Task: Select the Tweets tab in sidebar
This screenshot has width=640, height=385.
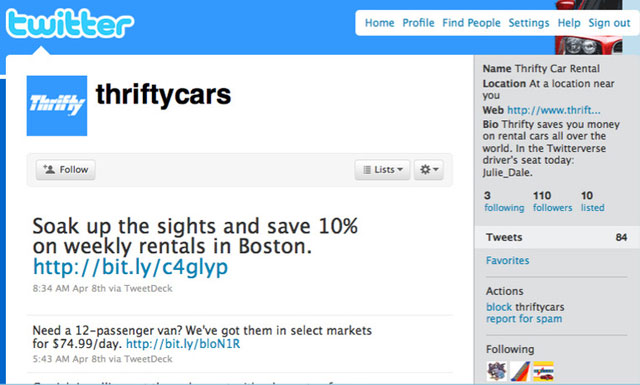Action: pos(557,237)
